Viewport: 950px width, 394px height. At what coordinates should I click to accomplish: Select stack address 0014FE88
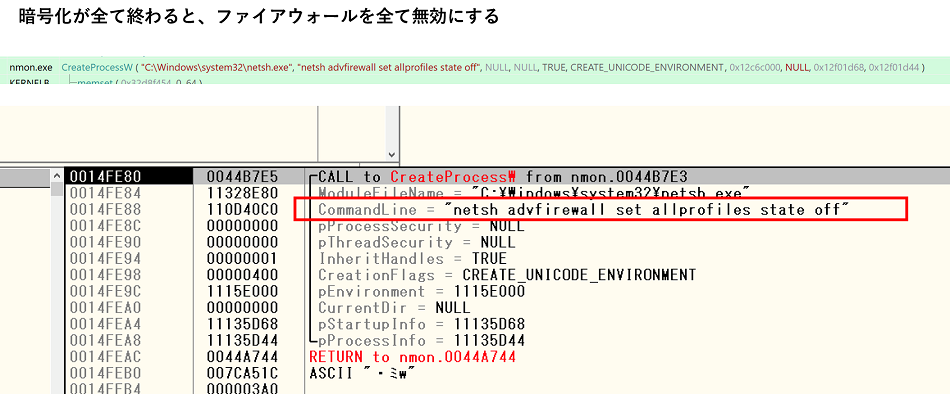coord(105,210)
